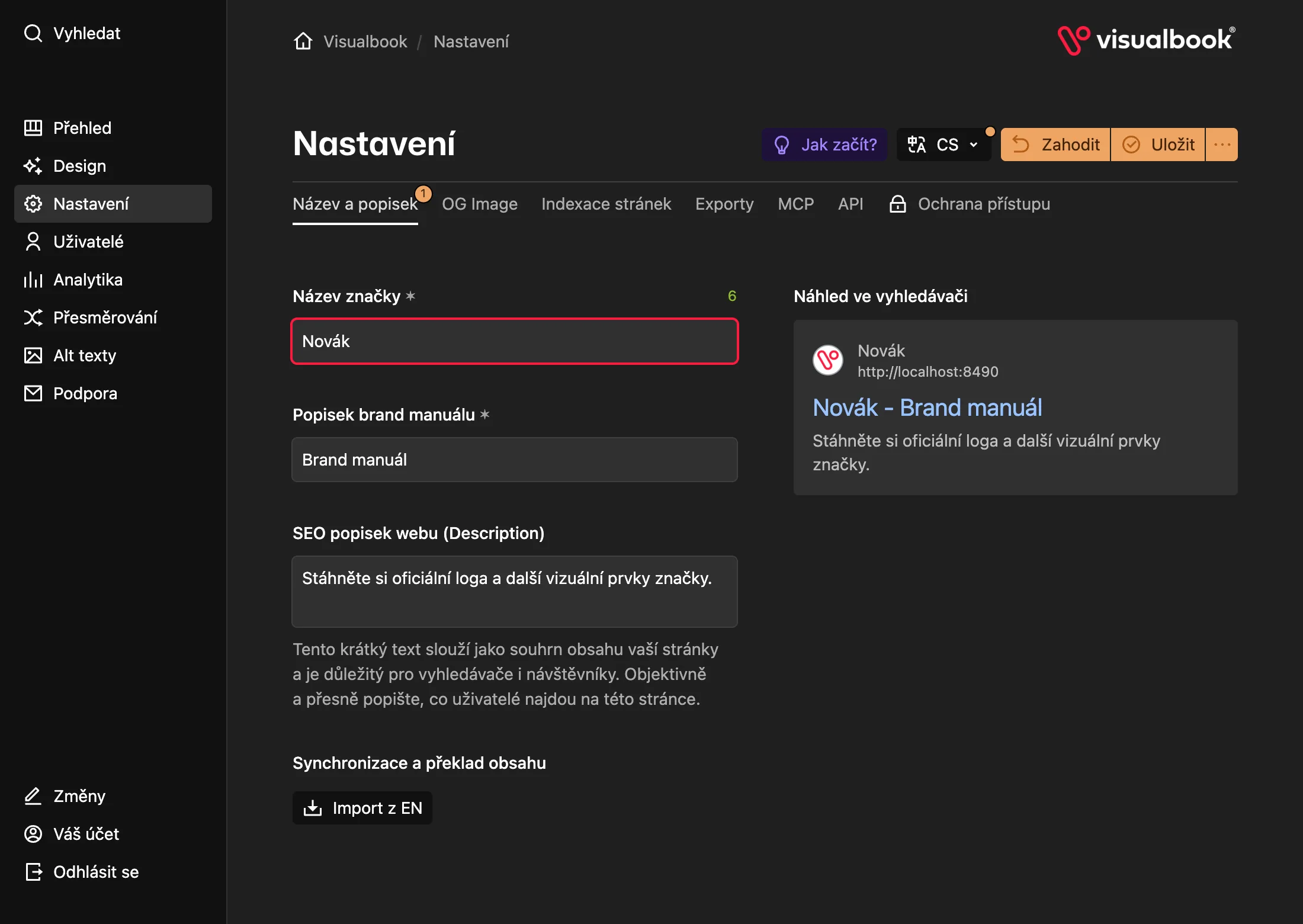Click the http://localhost:8490 preview URL
This screenshot has height=924, width=1303.
tap(928, 372)
